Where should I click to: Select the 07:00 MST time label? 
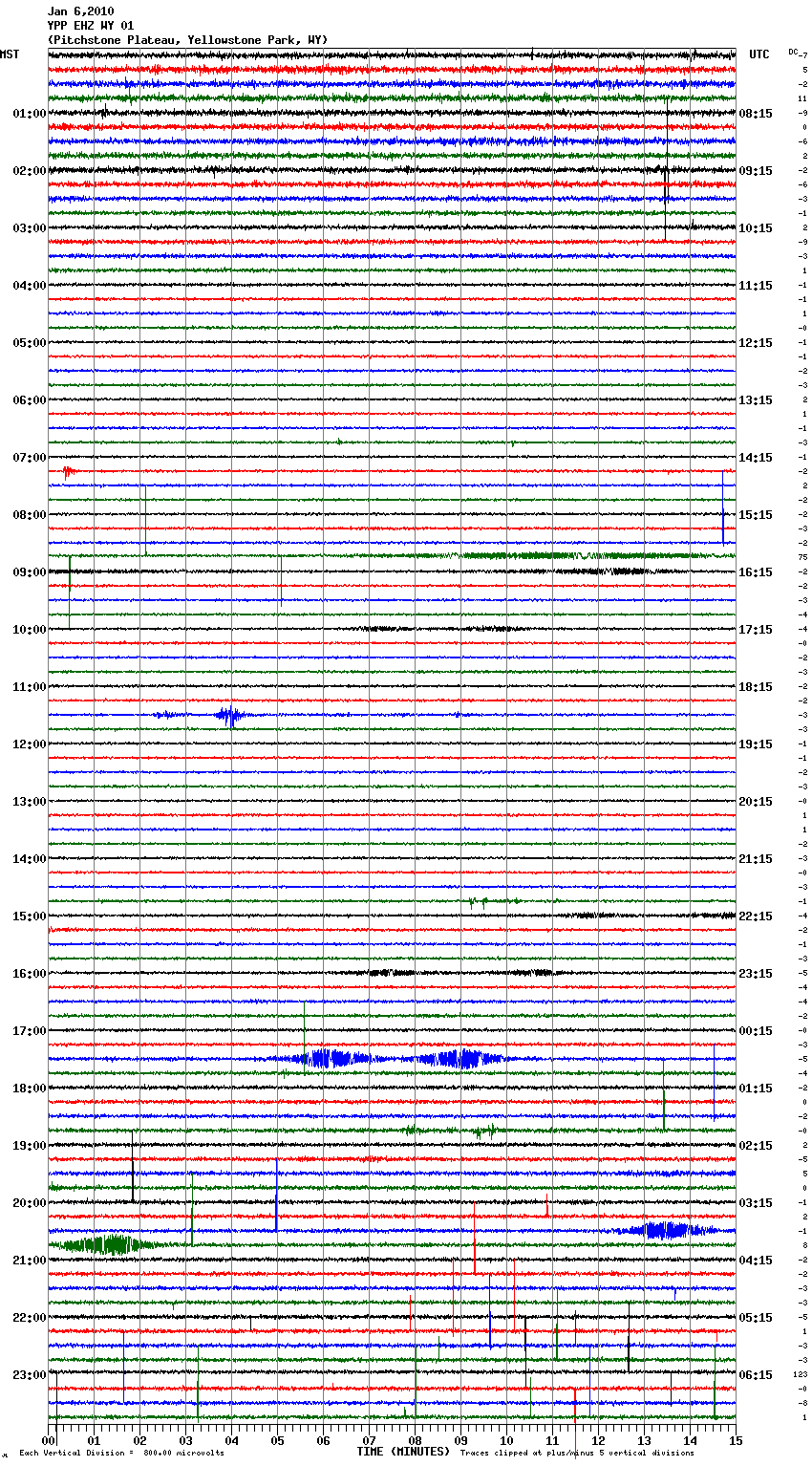pos(30,458)
